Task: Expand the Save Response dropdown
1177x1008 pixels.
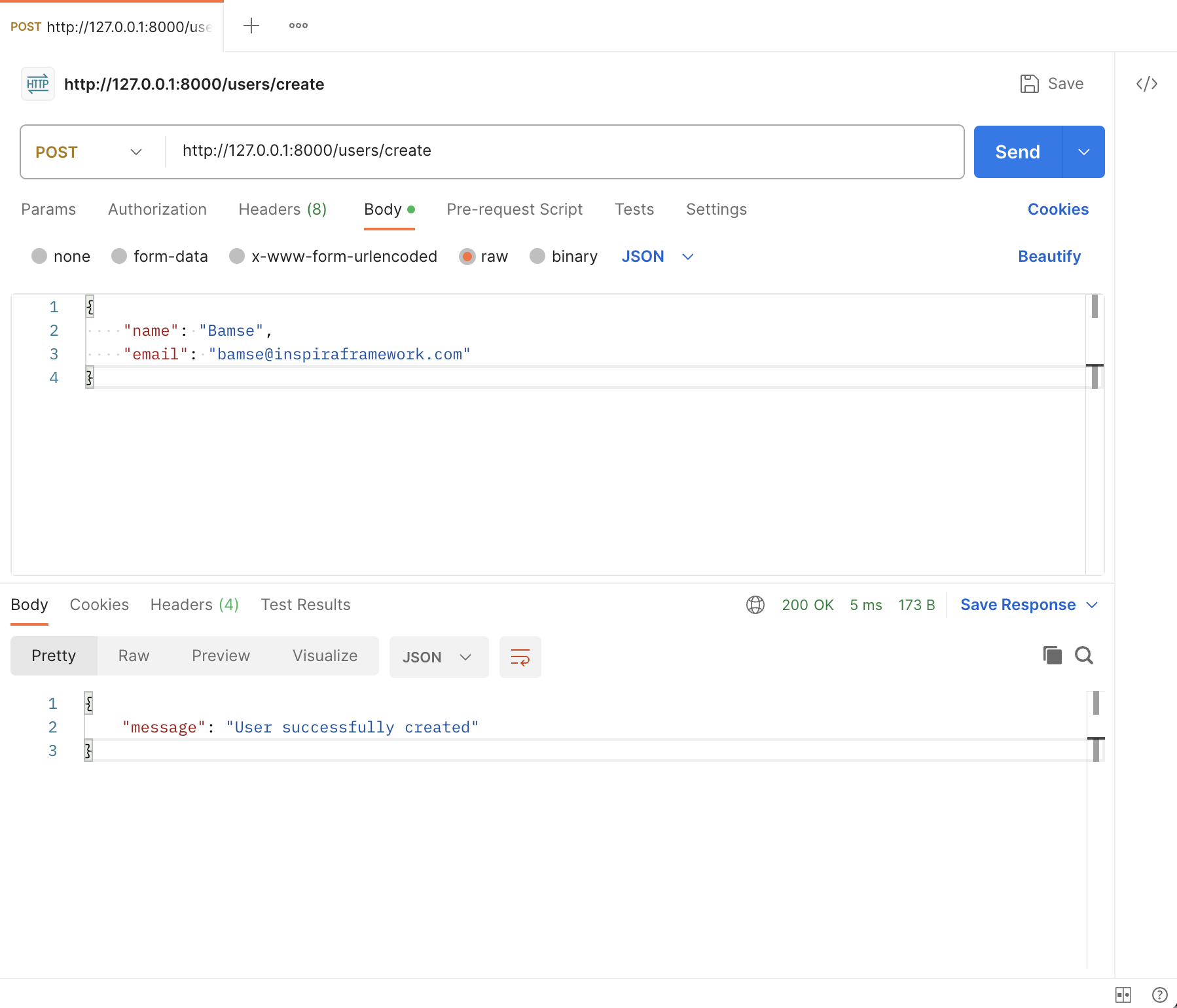Action: pos(1092,605)
